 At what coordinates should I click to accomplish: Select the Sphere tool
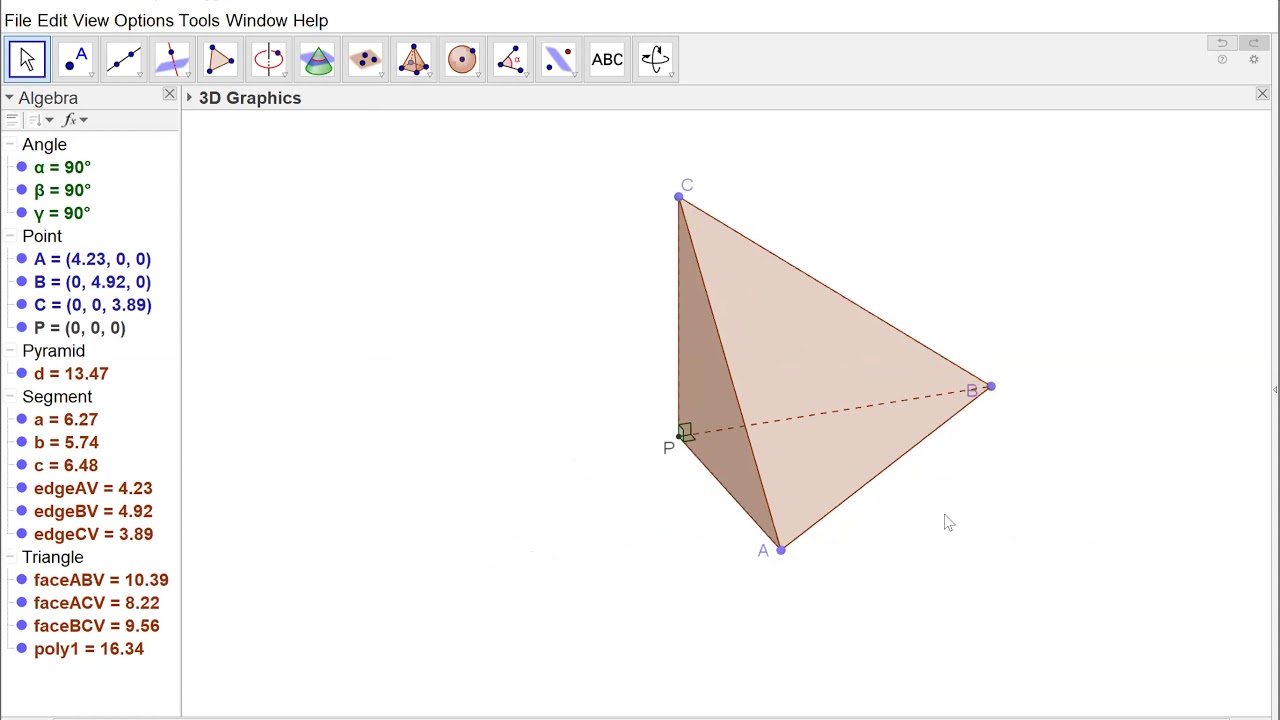tap(462, 60)
